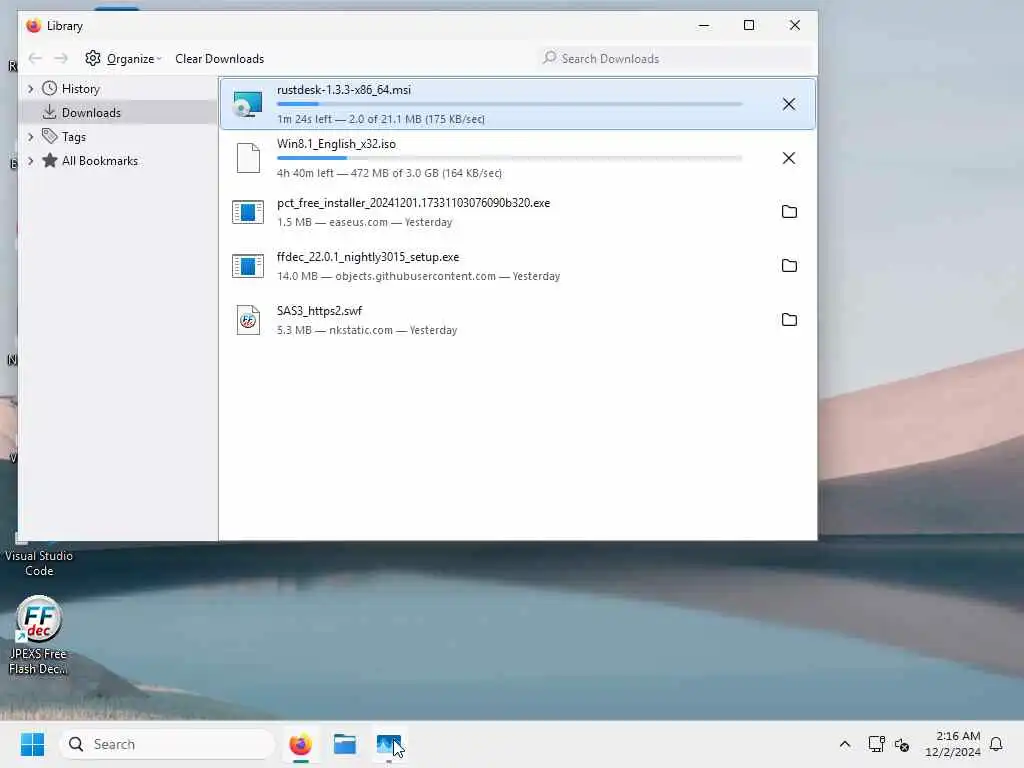This screenshot has height=768, width=1024.
Task: Select the ffdec_22.0.1_nightly3015_setup.exe name
Action: 368,257
